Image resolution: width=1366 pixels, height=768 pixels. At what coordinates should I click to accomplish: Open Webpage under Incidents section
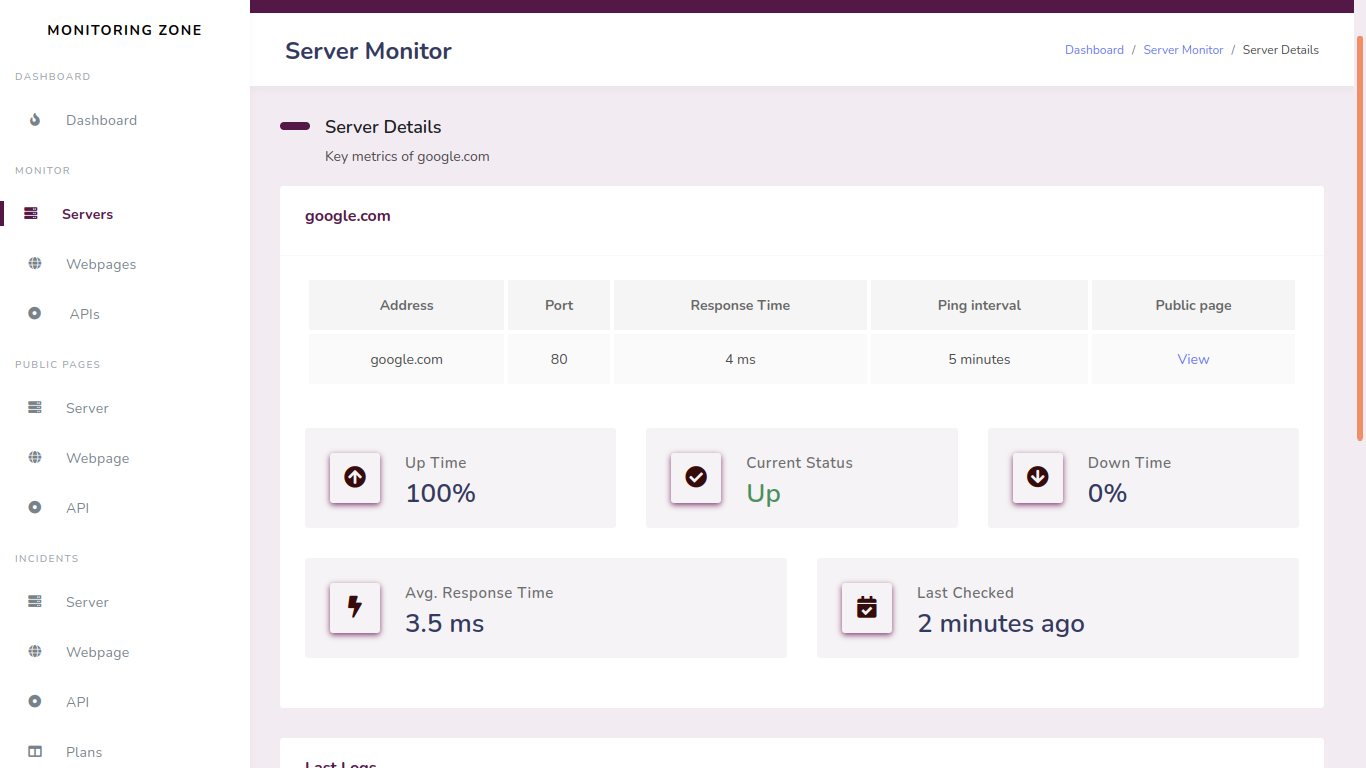[97, 652]
